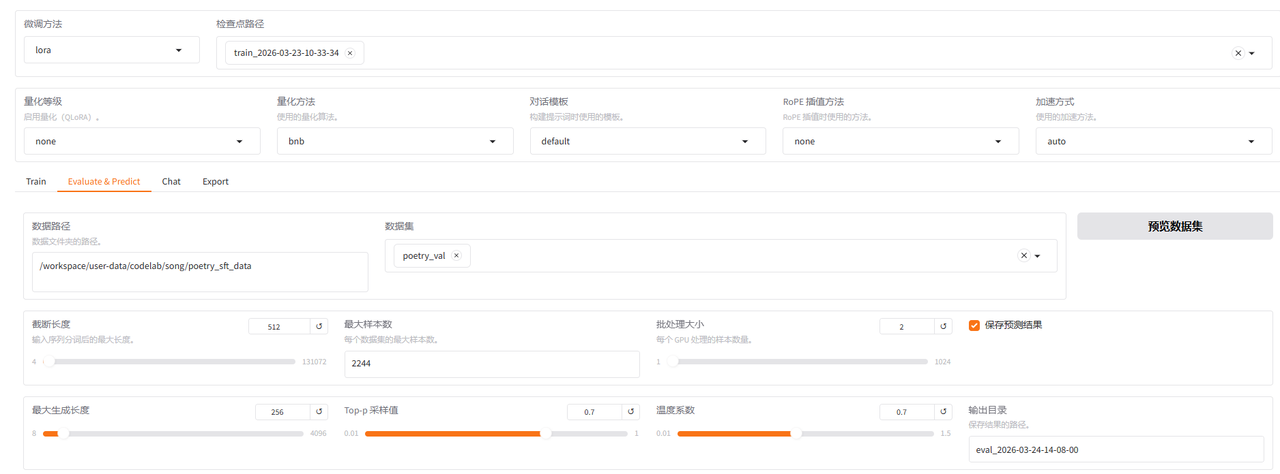The width and height of the screenshot is (1280, 474).
Task: Click the 数据路径 text field
Action: tap(200, 271)
